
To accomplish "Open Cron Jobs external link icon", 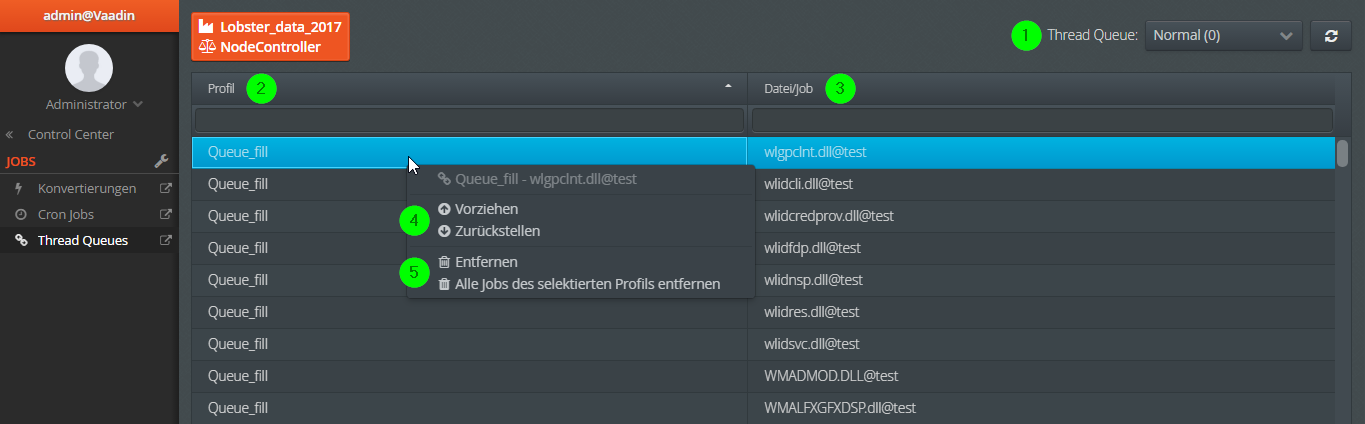I will click(166, 214).
